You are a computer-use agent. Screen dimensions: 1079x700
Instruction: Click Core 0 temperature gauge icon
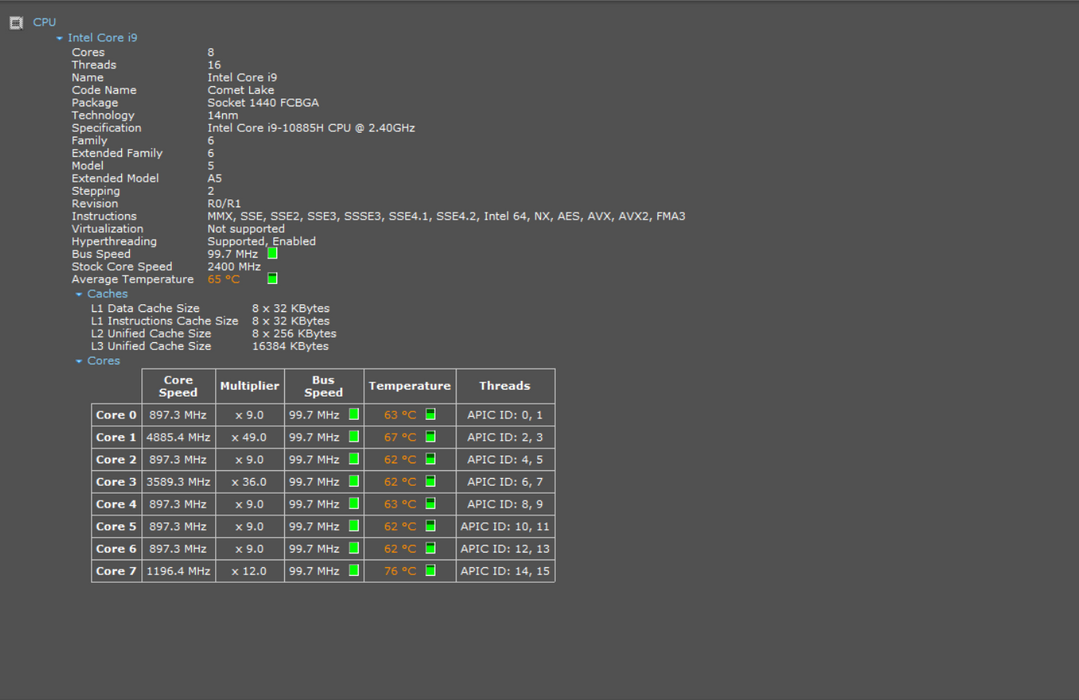tap(431, 414)
